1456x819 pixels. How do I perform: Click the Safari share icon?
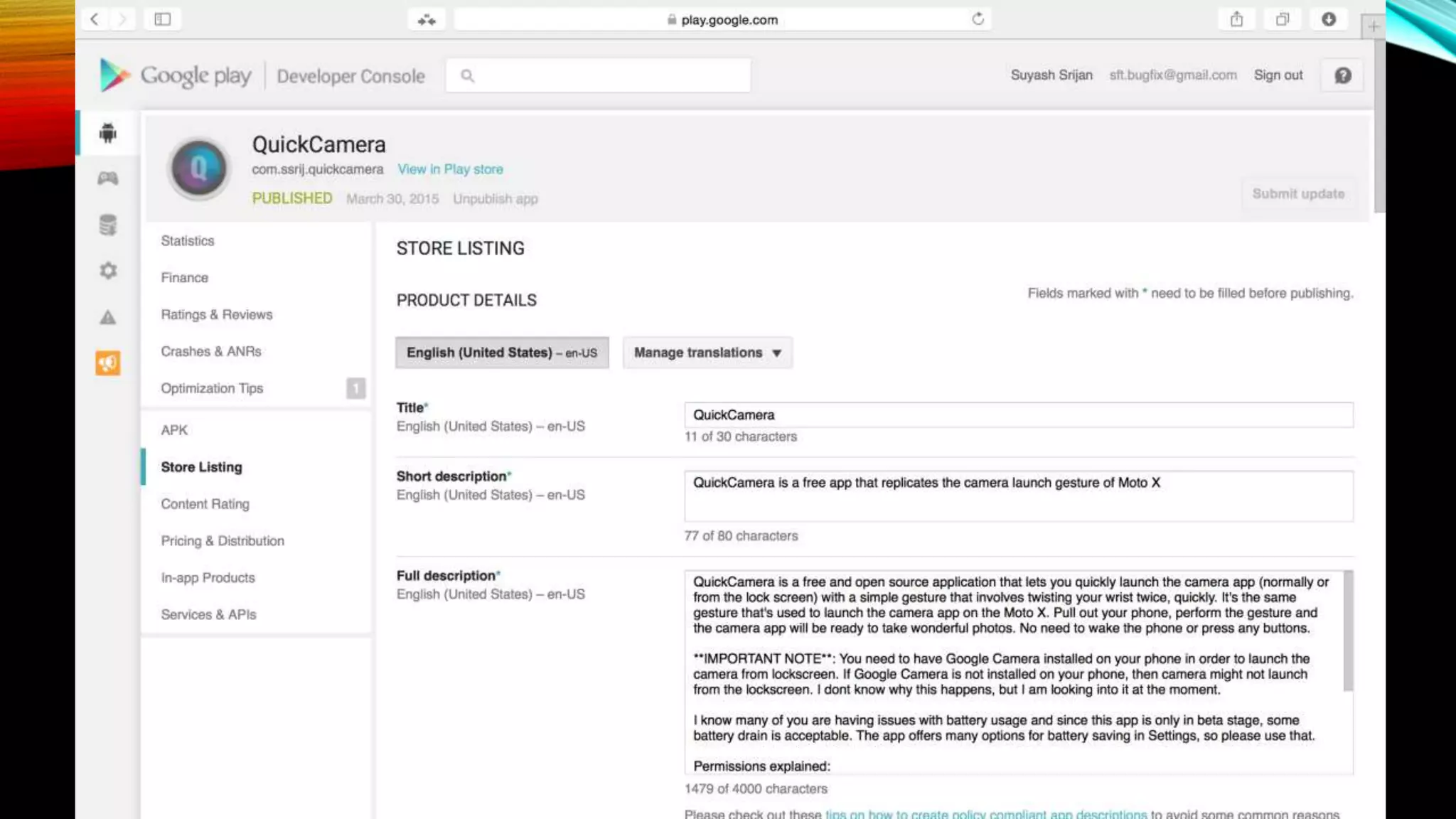point(1237,19)
